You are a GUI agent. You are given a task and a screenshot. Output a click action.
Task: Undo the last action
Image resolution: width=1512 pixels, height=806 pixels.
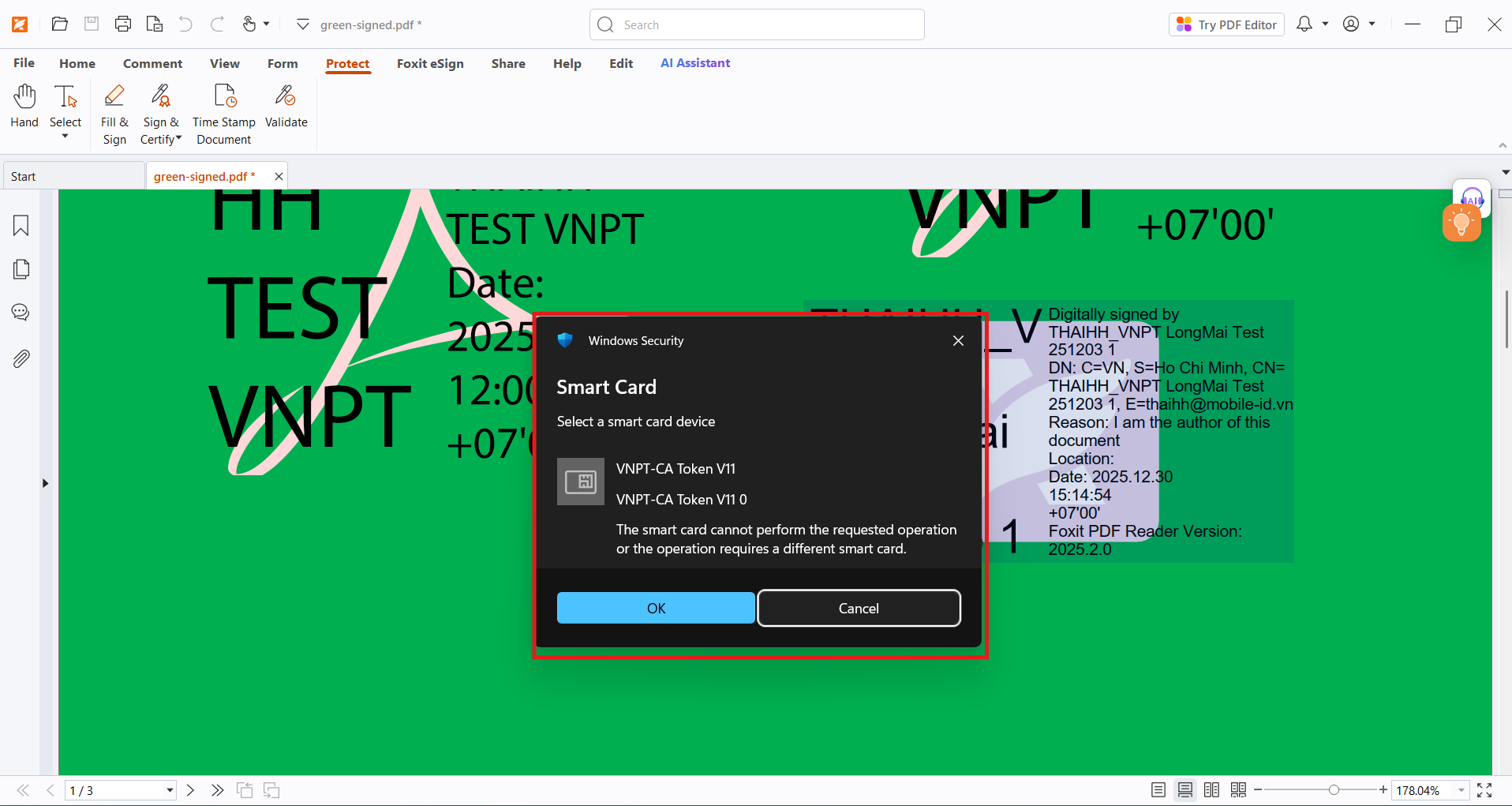pyautogui.click(x=185, y=24)
